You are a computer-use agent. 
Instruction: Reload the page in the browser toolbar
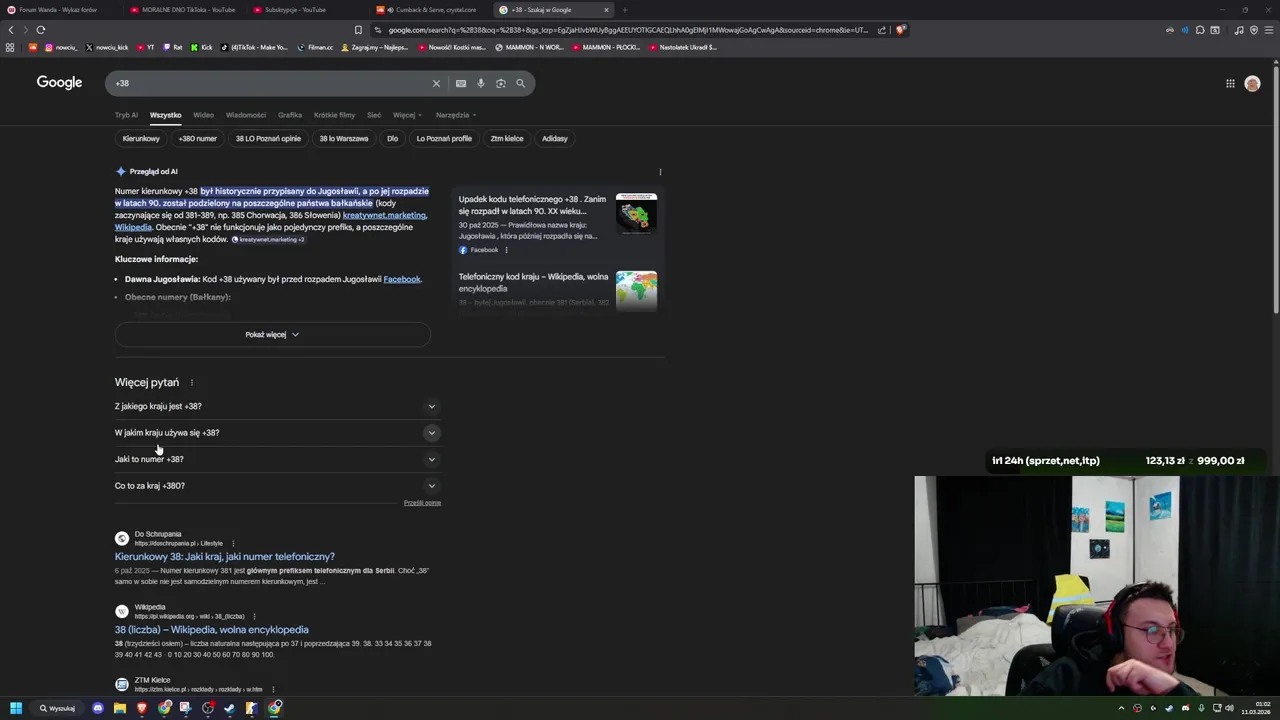click(x=40, y=30)
